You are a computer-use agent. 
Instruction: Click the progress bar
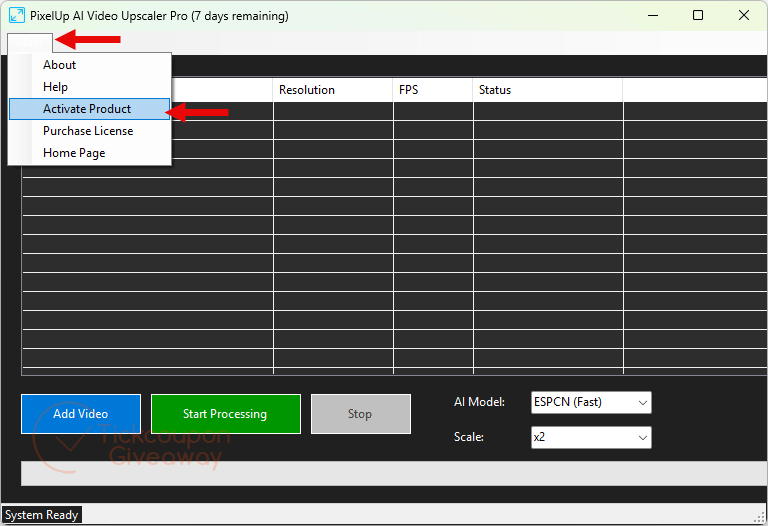(394, 473)
